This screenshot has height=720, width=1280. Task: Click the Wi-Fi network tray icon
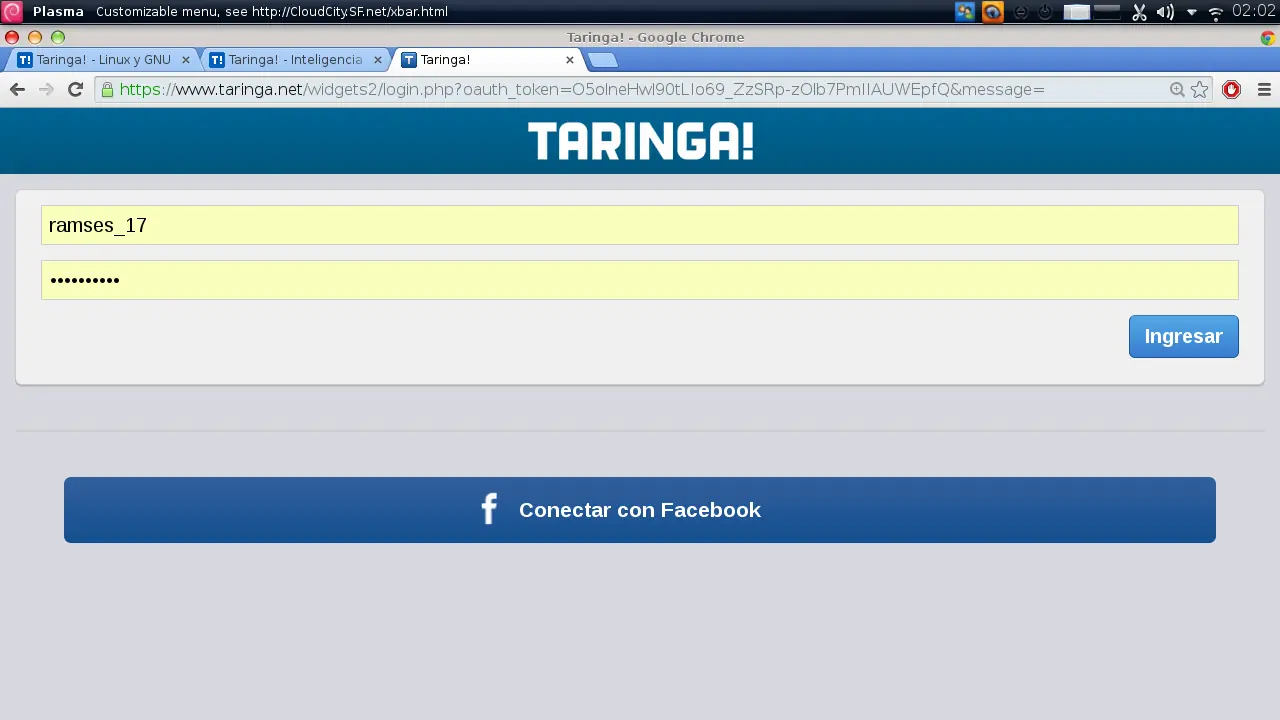[x=1216, y=13]
